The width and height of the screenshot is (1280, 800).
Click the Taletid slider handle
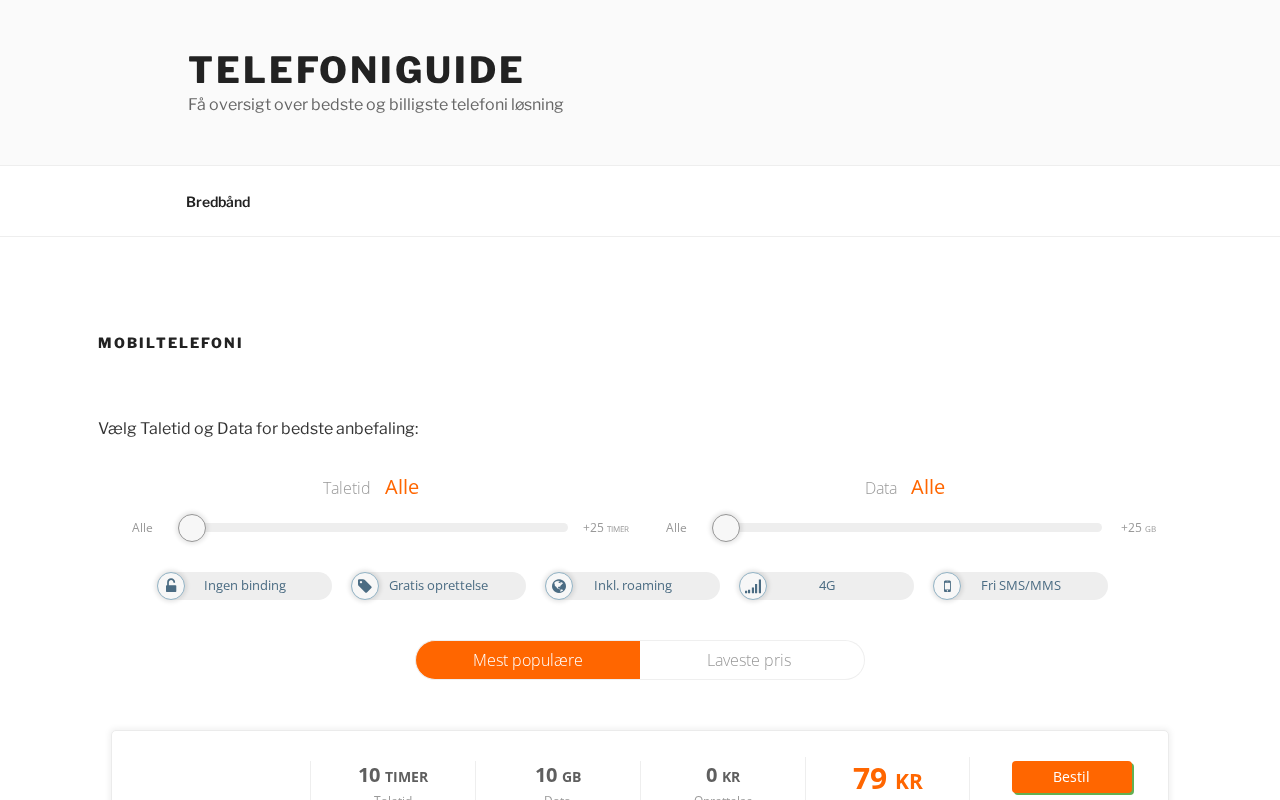[x=192, y=528]
